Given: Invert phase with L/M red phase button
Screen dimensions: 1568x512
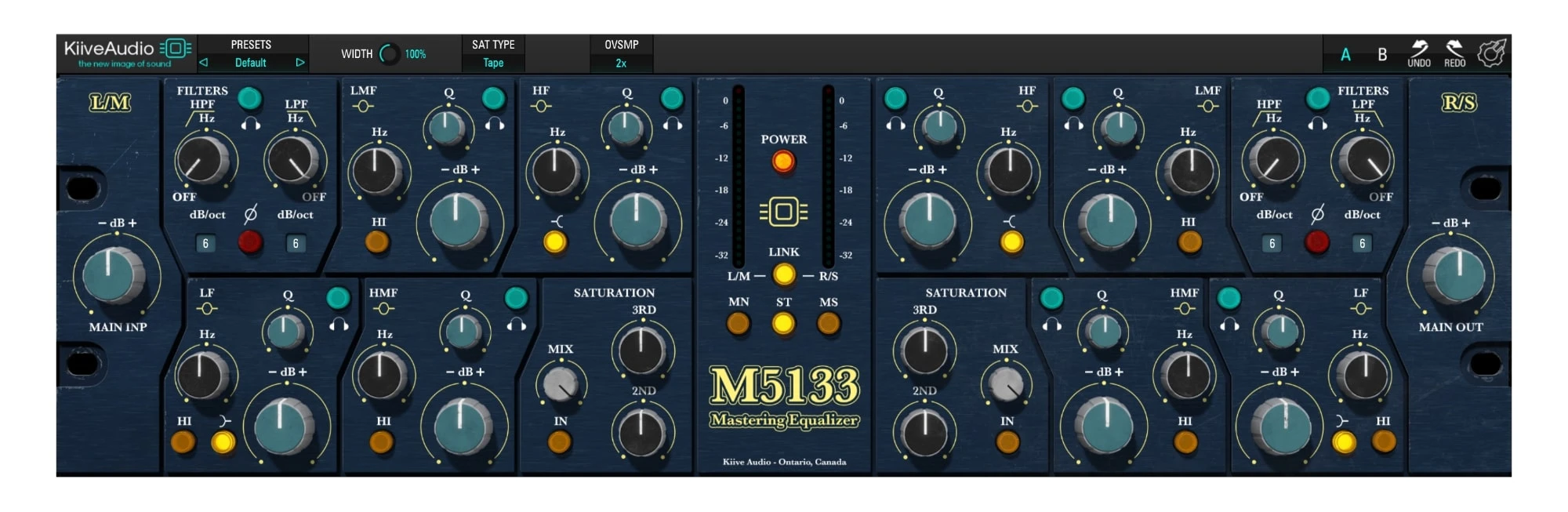Looking at the screenshot, I should coord(250,242).
